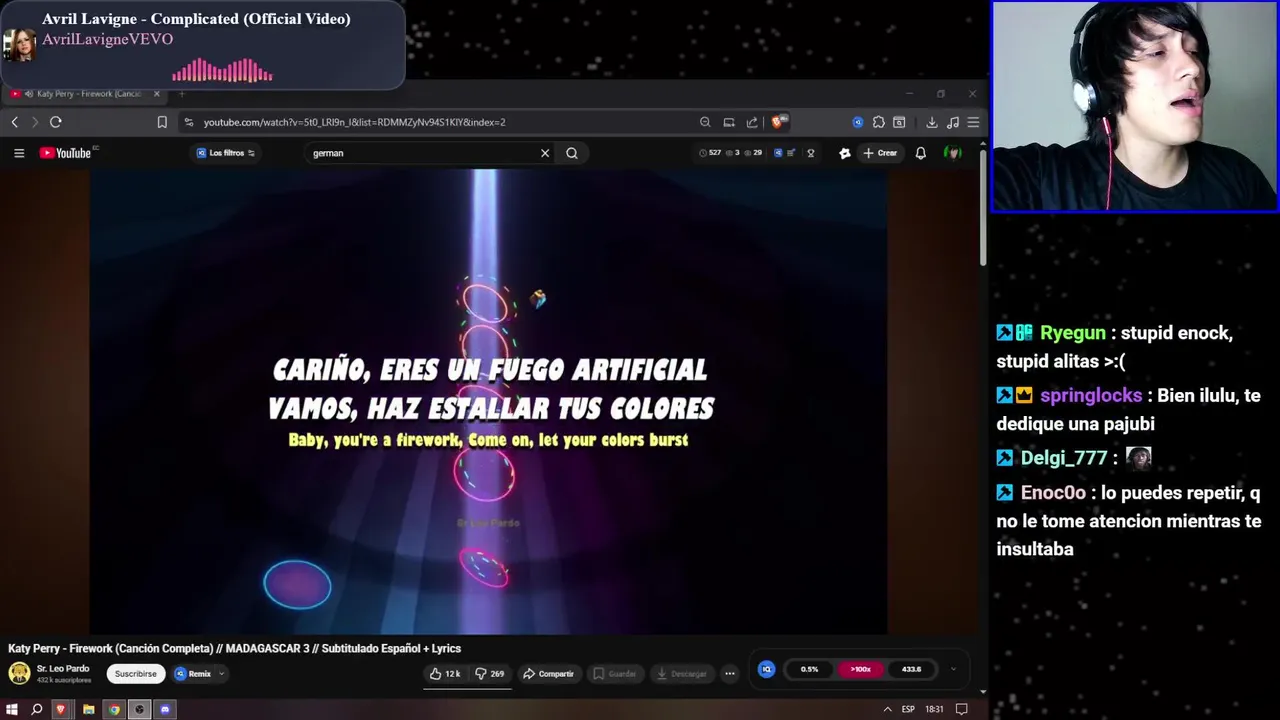Click the Crear button
Viewport: 1280px width, 720px height.
[881, 153]
